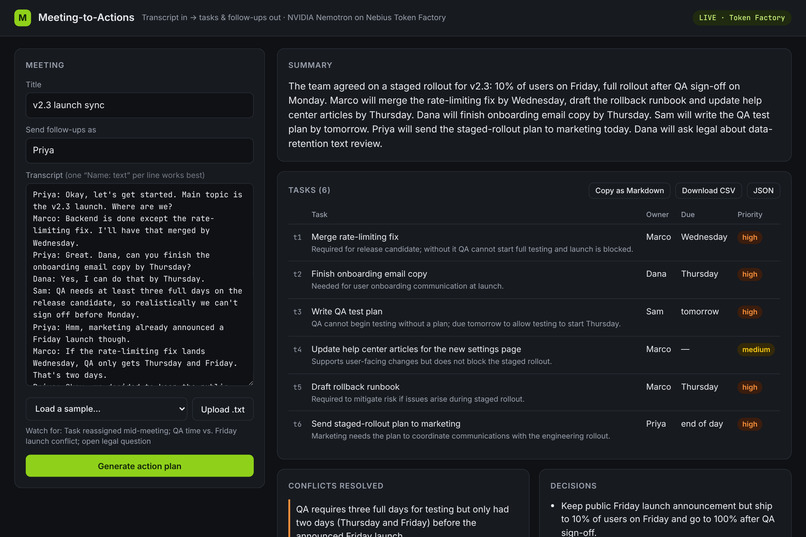Select Send staged-rollout plan to marketing task
The width and height of the screenshot is (806, 537).
(x=534, y=429)
